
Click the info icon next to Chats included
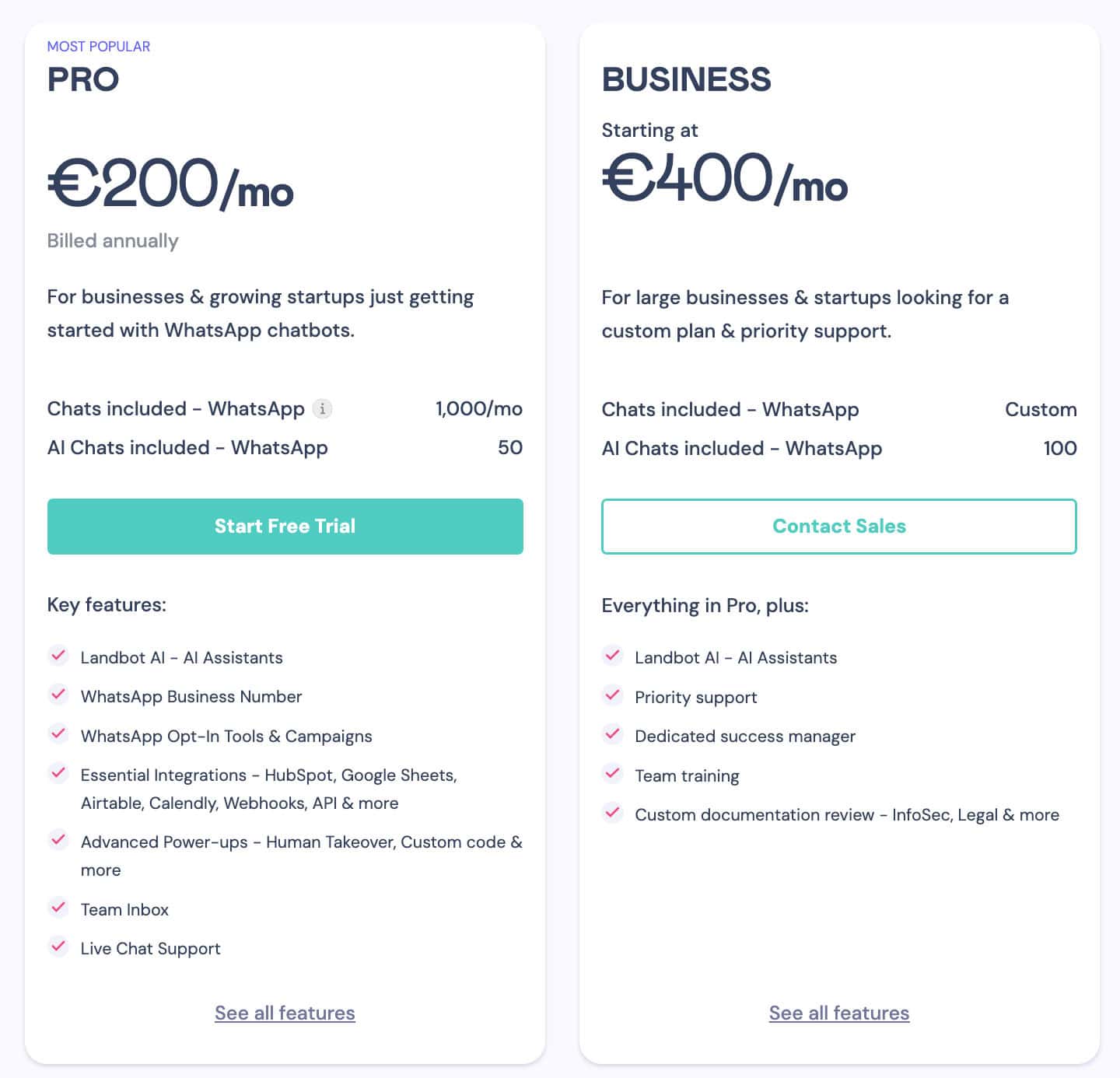click(322, 408)
